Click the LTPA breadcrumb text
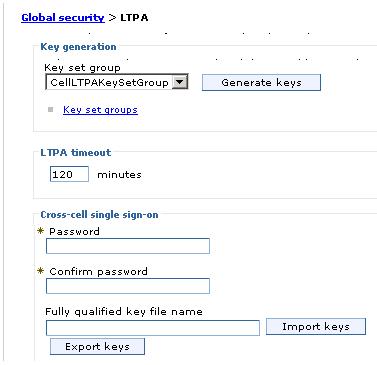377x365 pixels. coord(134,17)
